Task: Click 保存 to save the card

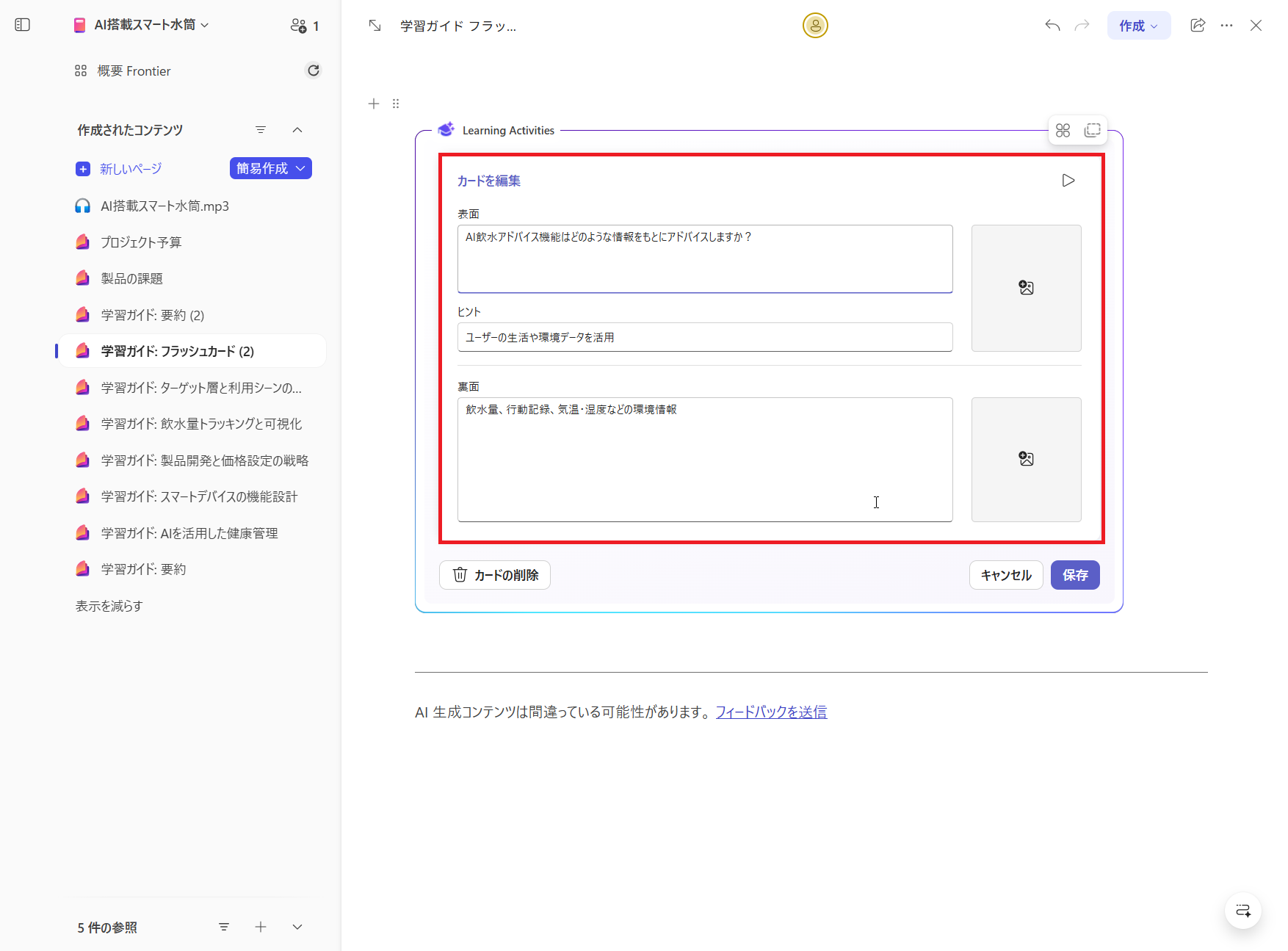Action: pyautogui.click(x=1075, y=575)
